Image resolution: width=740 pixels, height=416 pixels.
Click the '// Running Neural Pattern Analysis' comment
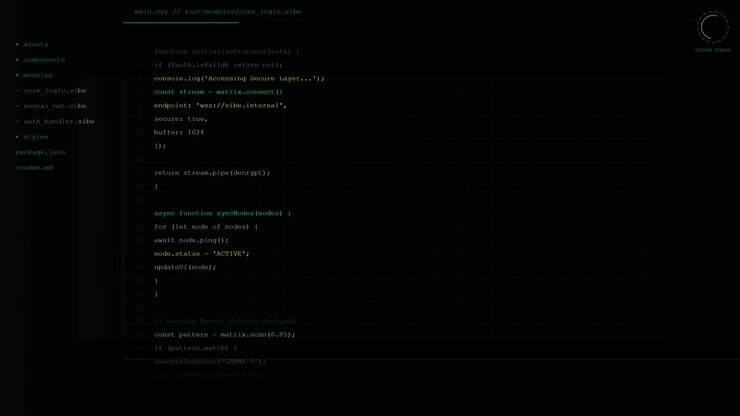225,321
